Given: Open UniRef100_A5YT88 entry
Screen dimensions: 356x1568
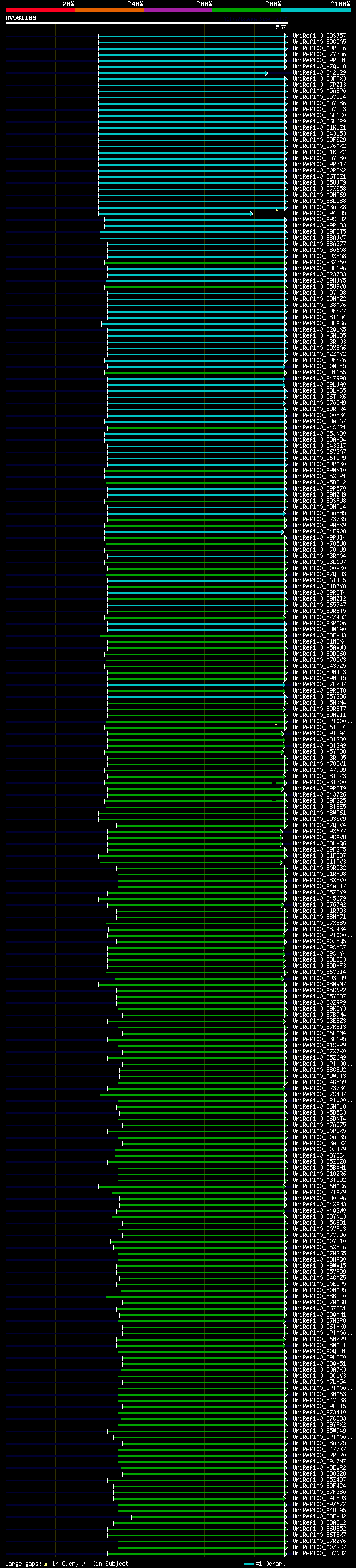Looking at the screenshot, I should [x=319, y=752].
